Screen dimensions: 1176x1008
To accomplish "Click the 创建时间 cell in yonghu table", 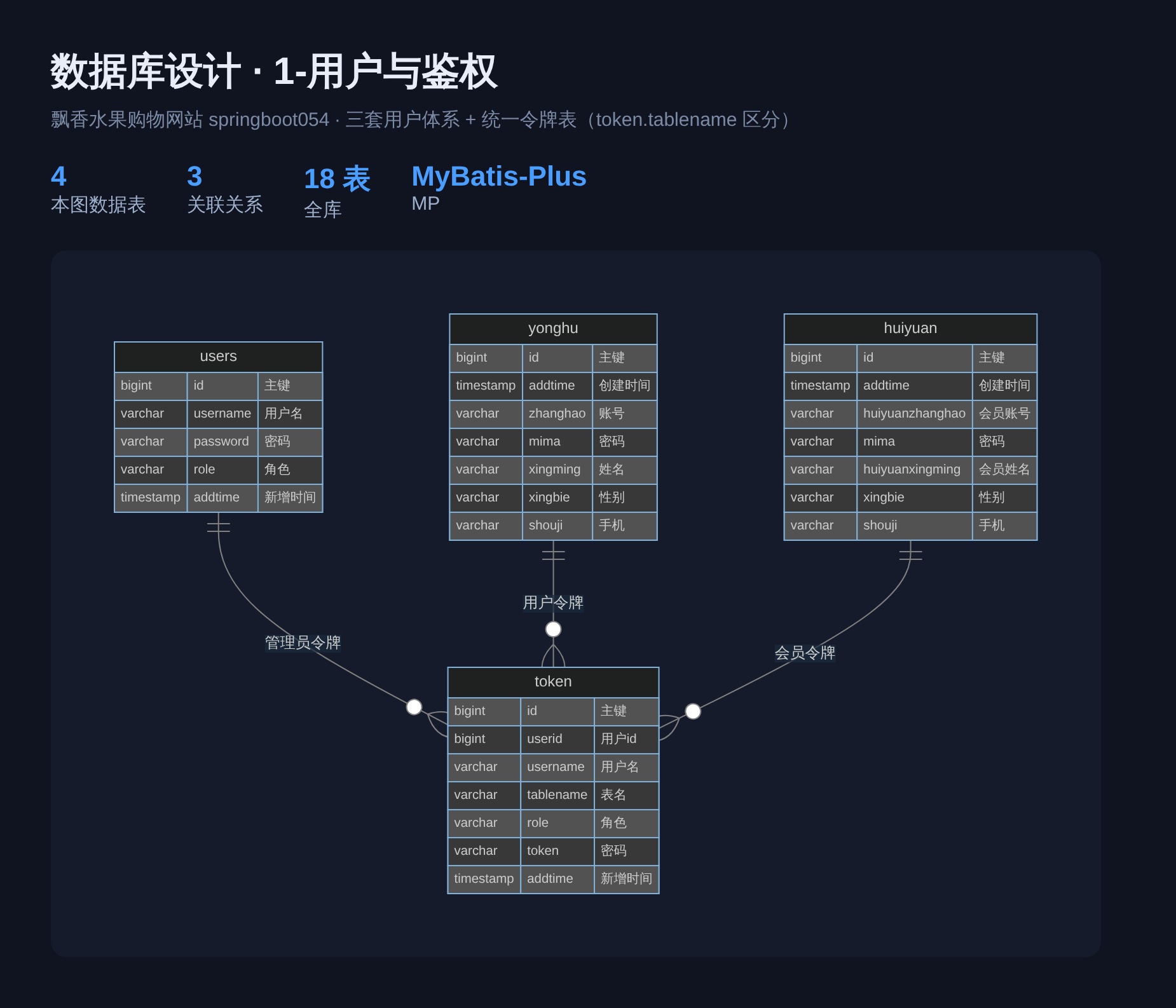I will tap(625, 386).
